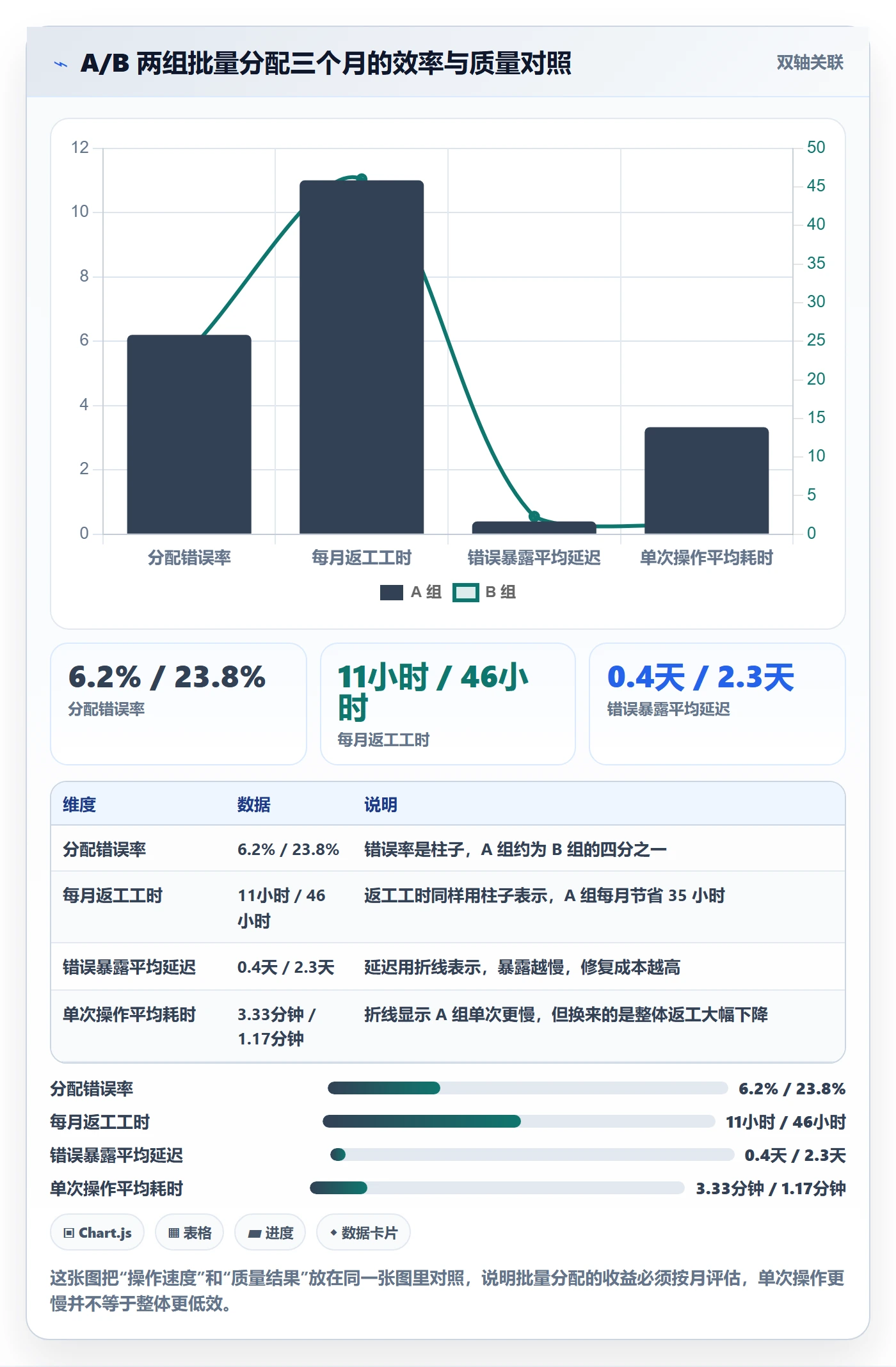Image resolution: width=896 pixels, height=1367 pixels.
Task: Click the 进度 chip bar icon
Action: pos(254,1234)
